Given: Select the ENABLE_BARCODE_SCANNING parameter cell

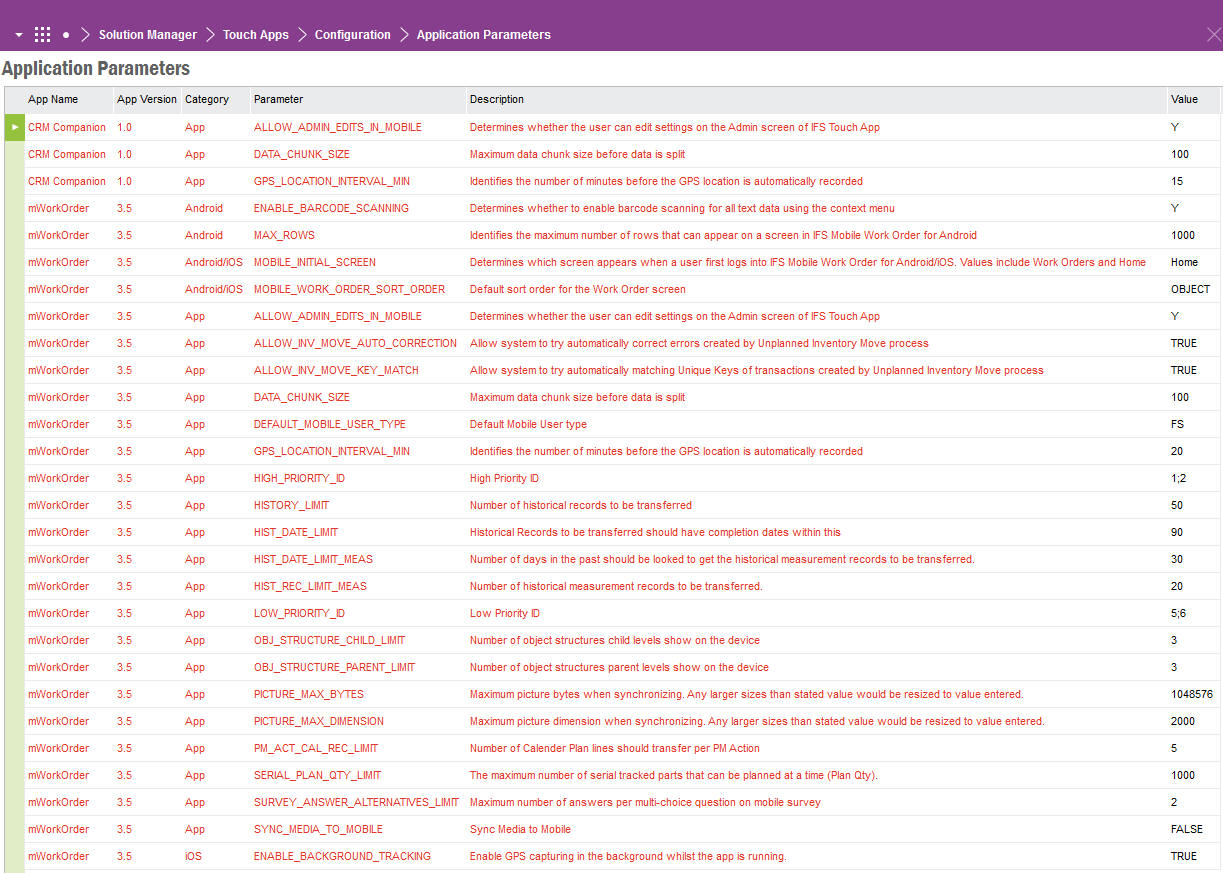Looking at the screenshot, I should coord(330,208).
